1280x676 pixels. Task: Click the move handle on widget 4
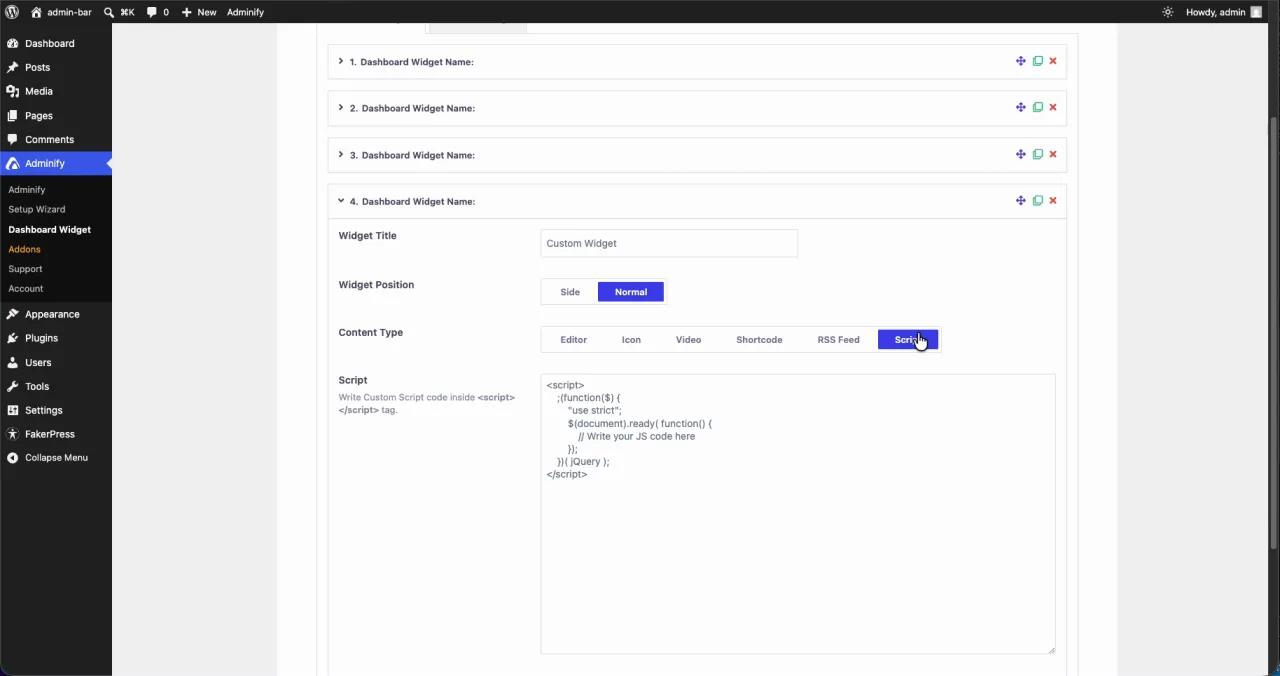1021,200
